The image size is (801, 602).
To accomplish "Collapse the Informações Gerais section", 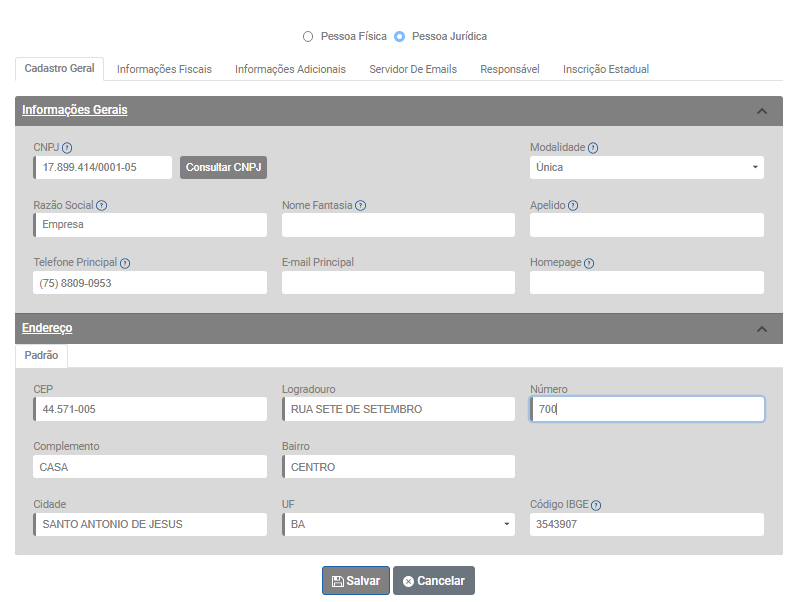I will coord(762,111).
